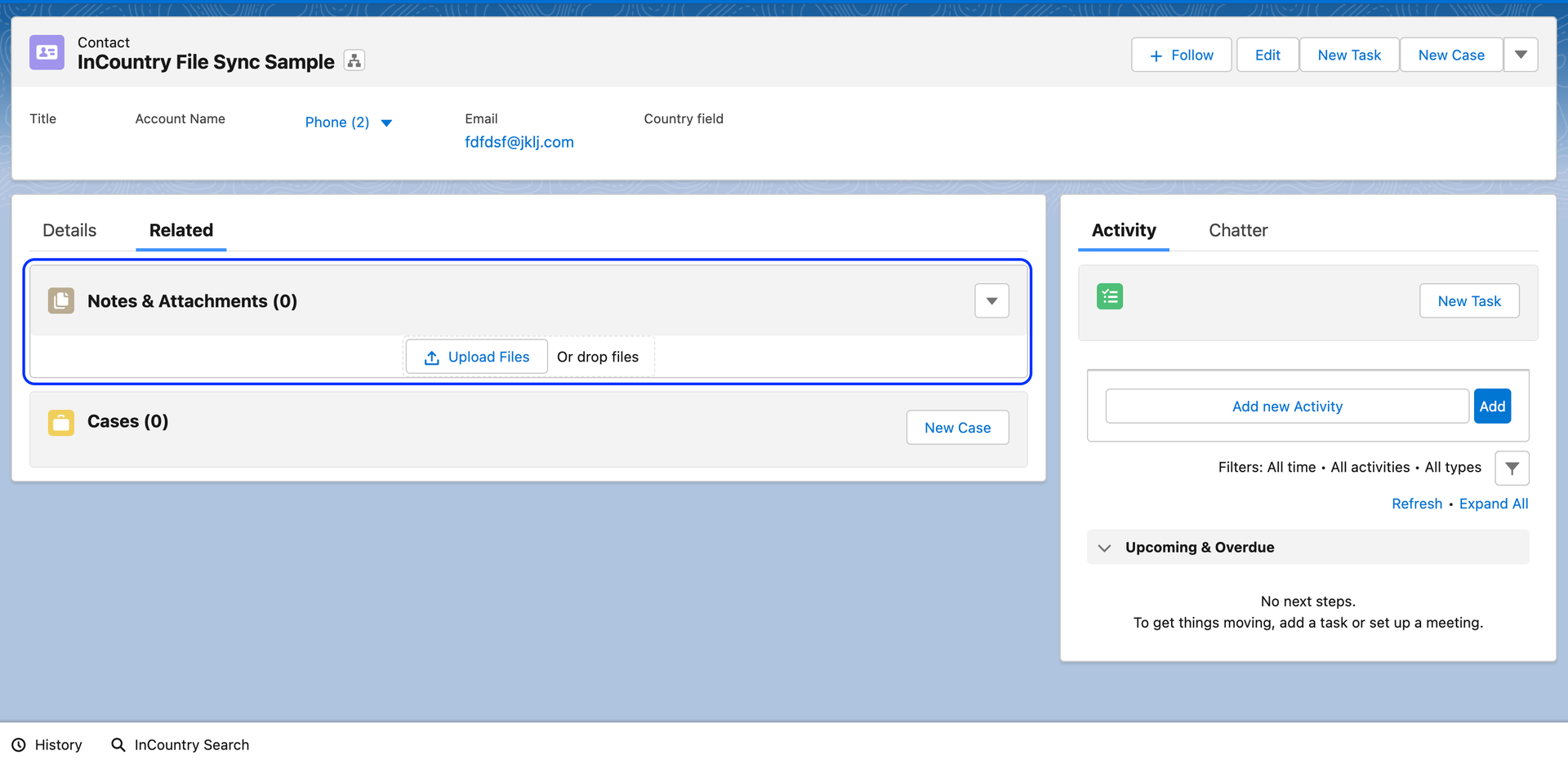Click New Case in the header

1451,55
